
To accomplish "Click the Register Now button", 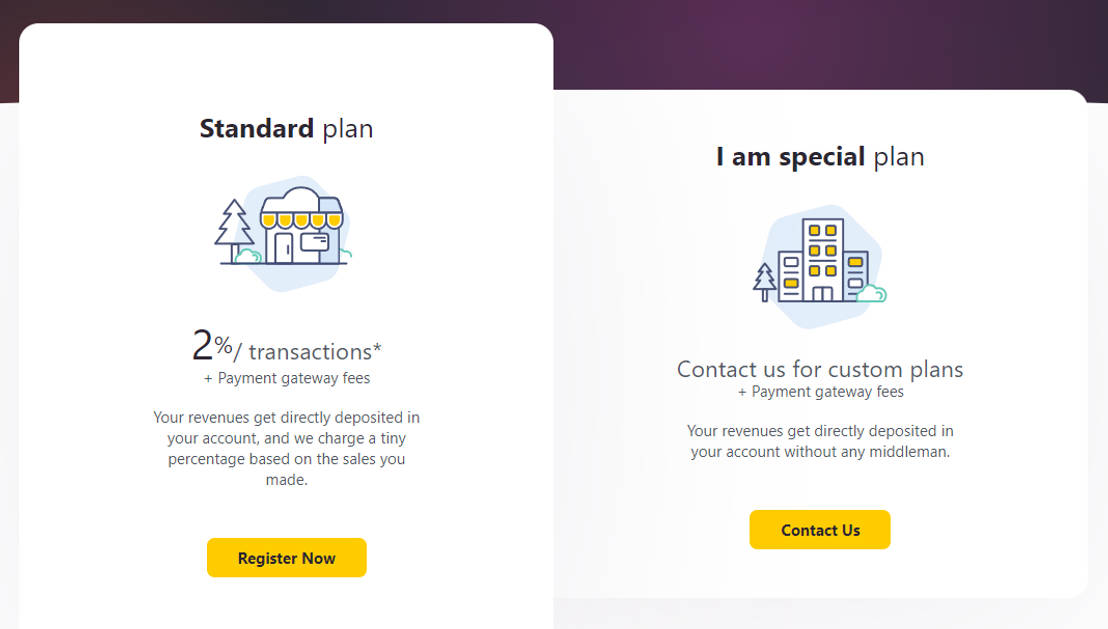I will point(286,558).
